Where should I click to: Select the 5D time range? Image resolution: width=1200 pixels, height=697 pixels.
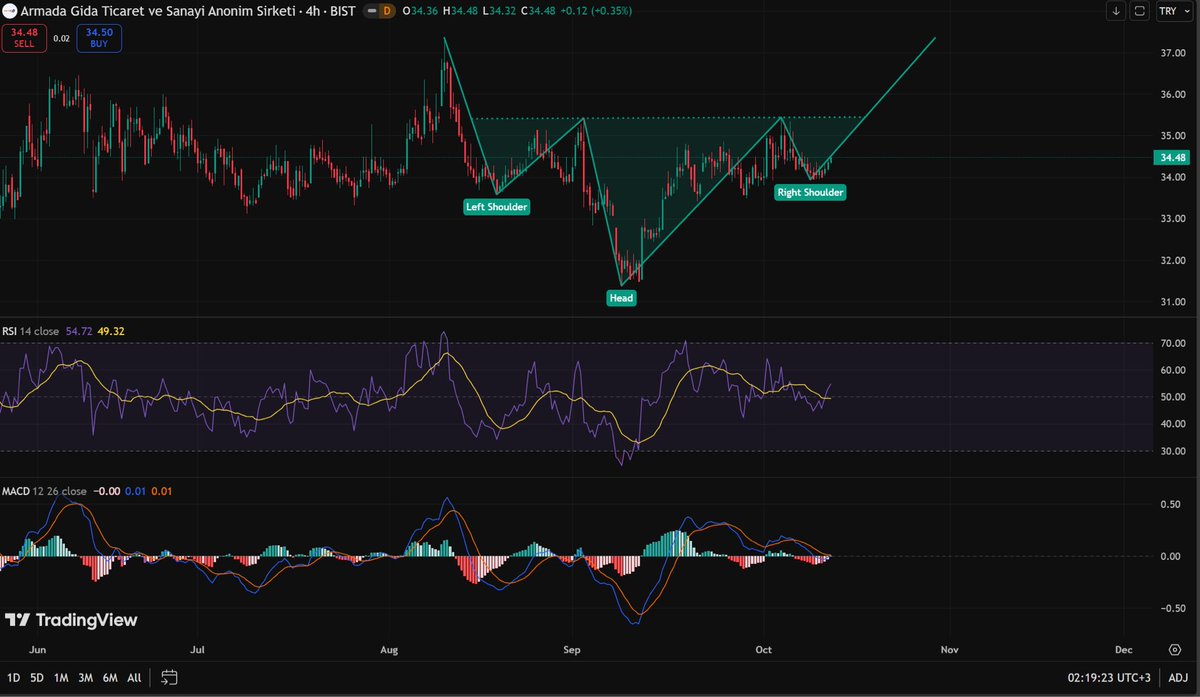tap(36, 677)
